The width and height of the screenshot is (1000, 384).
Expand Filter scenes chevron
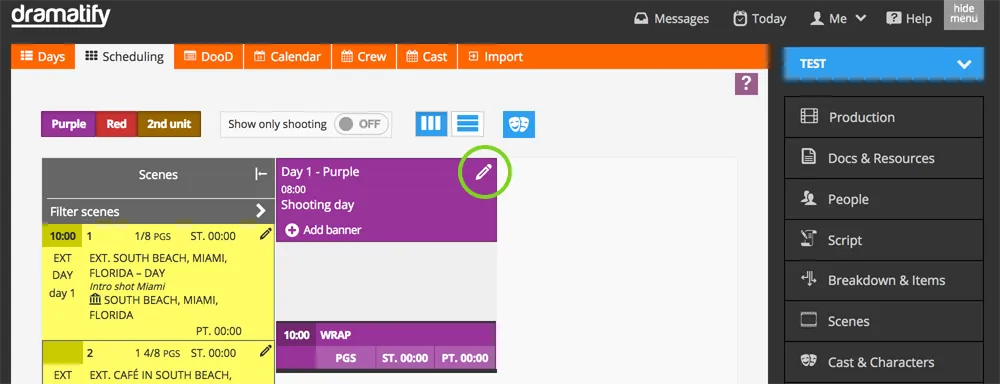tap(260, 210)
